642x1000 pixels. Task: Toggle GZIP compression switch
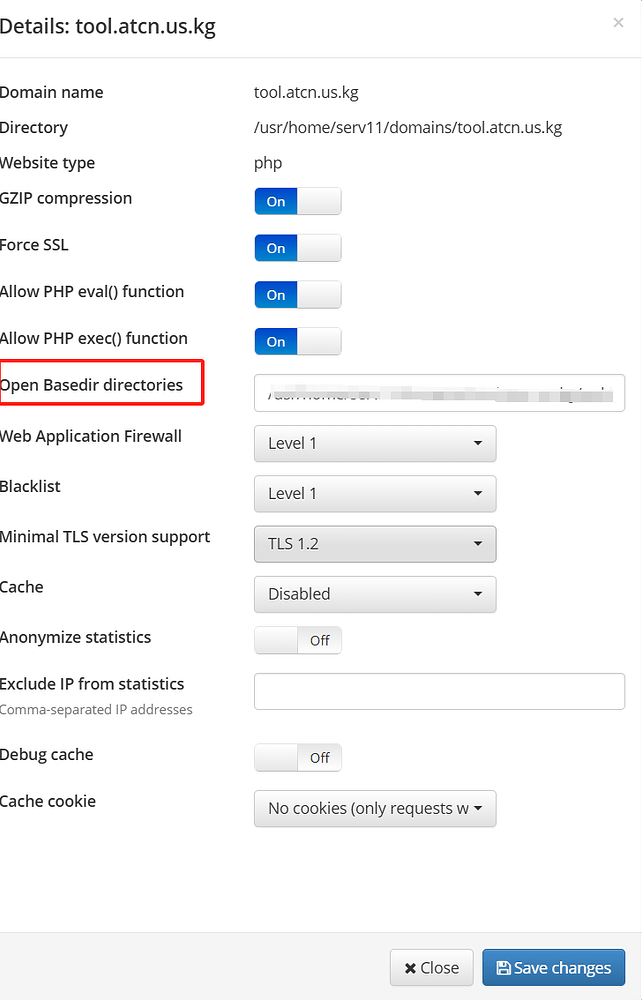click(x=298, y=201)
